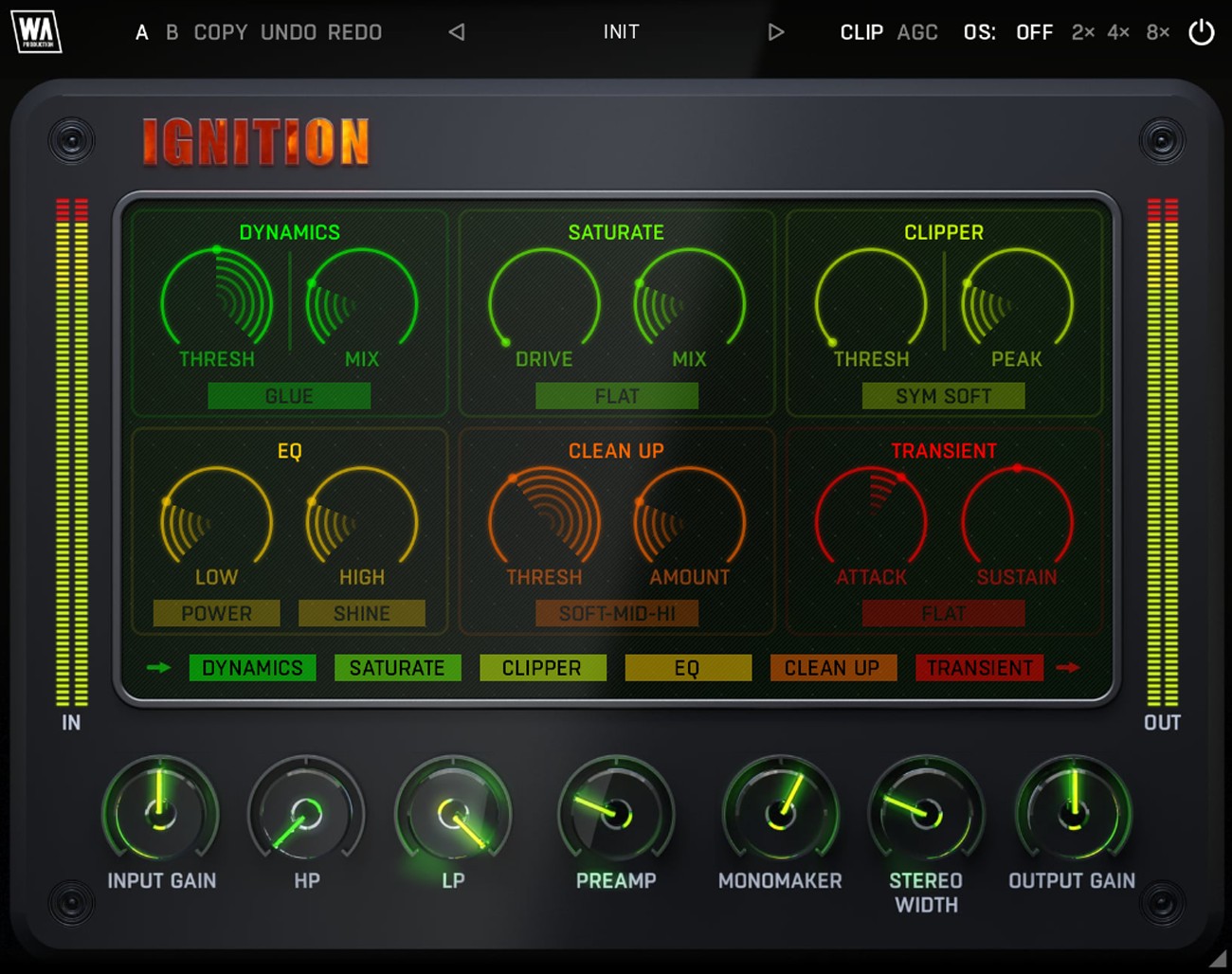Toggle the CLIP indicator
The image size is (1232, 974).
[861, 31]
